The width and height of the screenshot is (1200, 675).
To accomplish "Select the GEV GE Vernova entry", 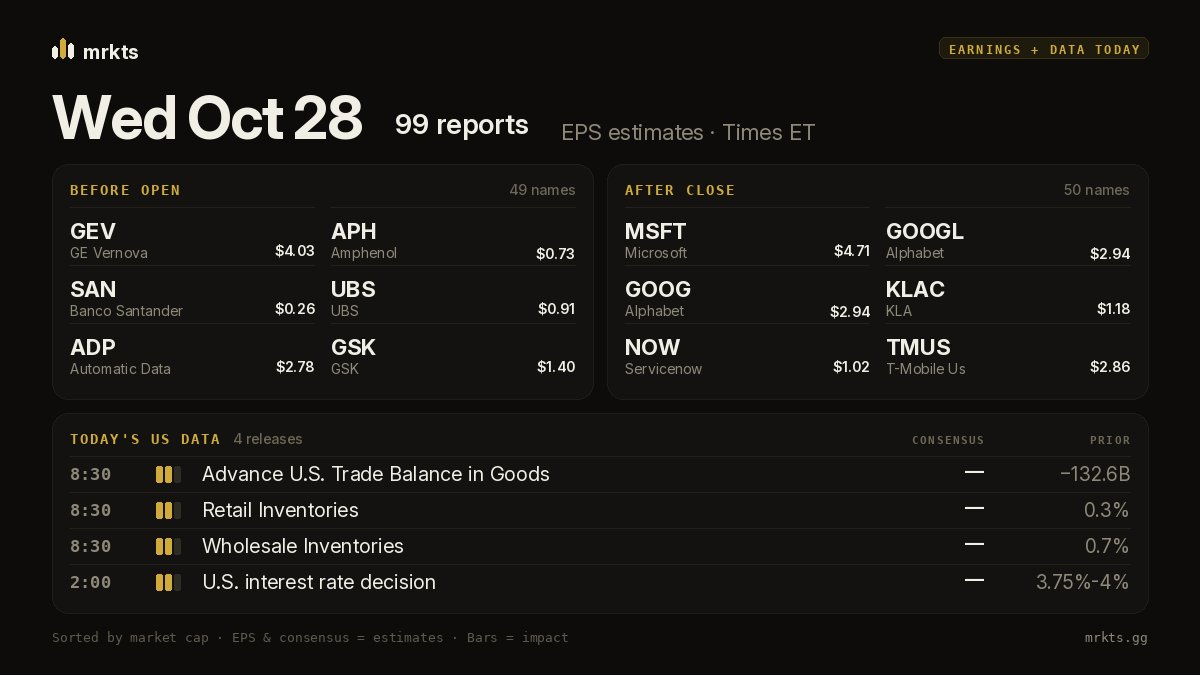I will 192,240.
